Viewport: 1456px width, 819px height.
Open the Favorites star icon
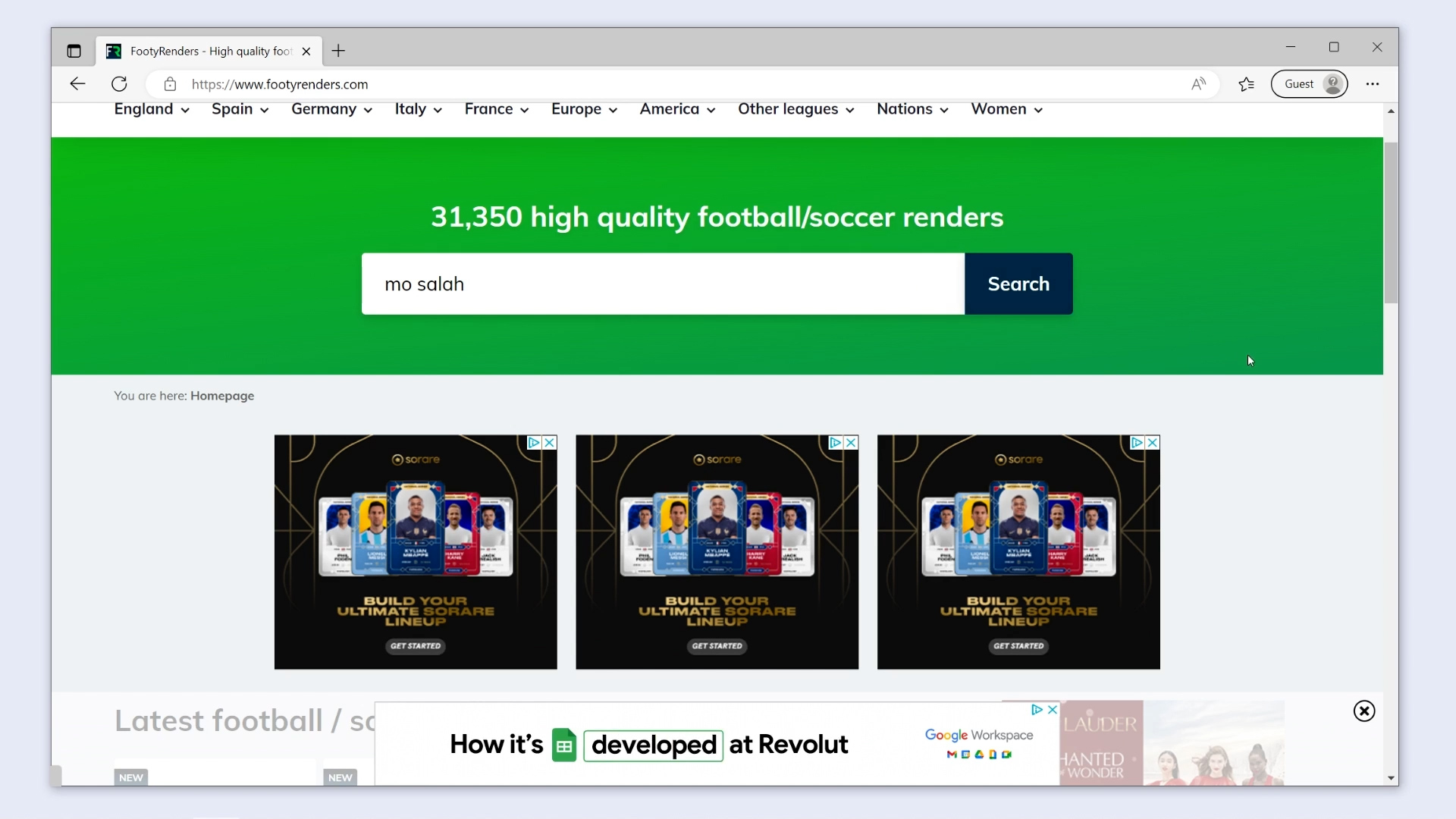tap(1246, 84)
